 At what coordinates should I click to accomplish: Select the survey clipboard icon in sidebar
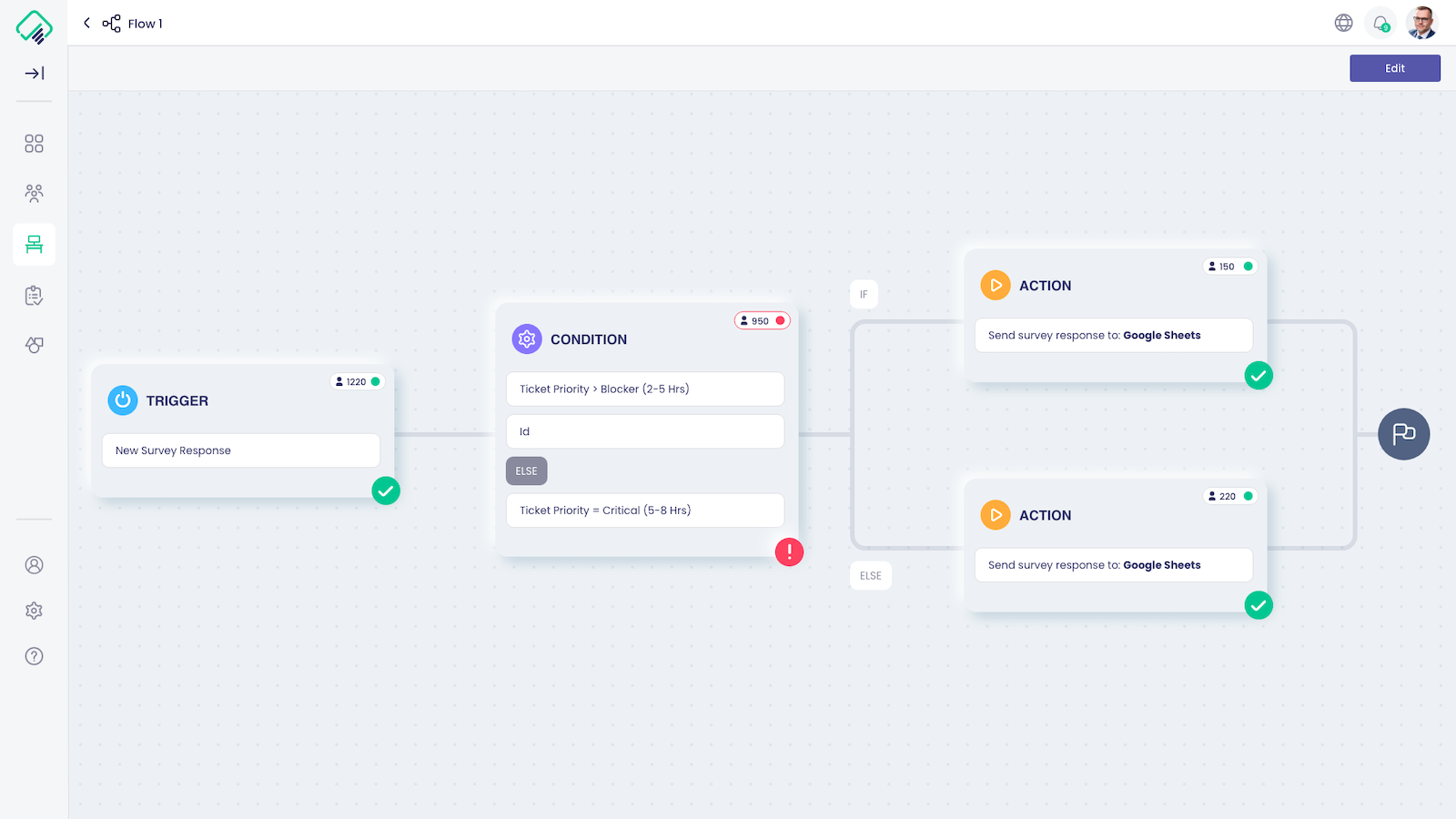pyautogui.click(x=34, y=295)
